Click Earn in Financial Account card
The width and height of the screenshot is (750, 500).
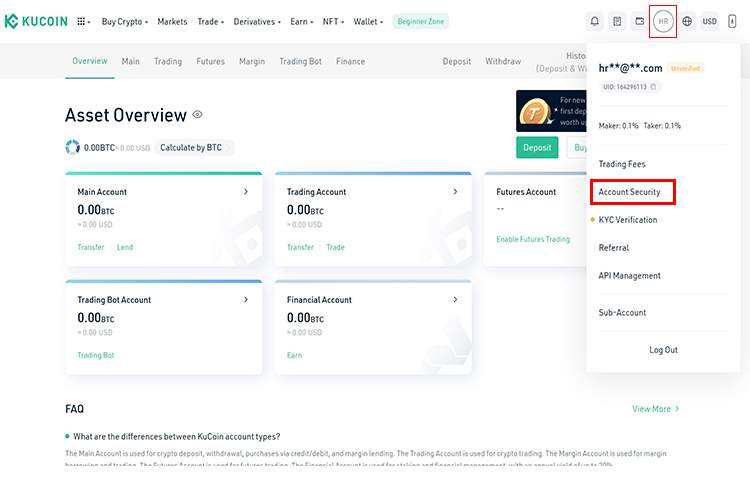click(294, 355)
